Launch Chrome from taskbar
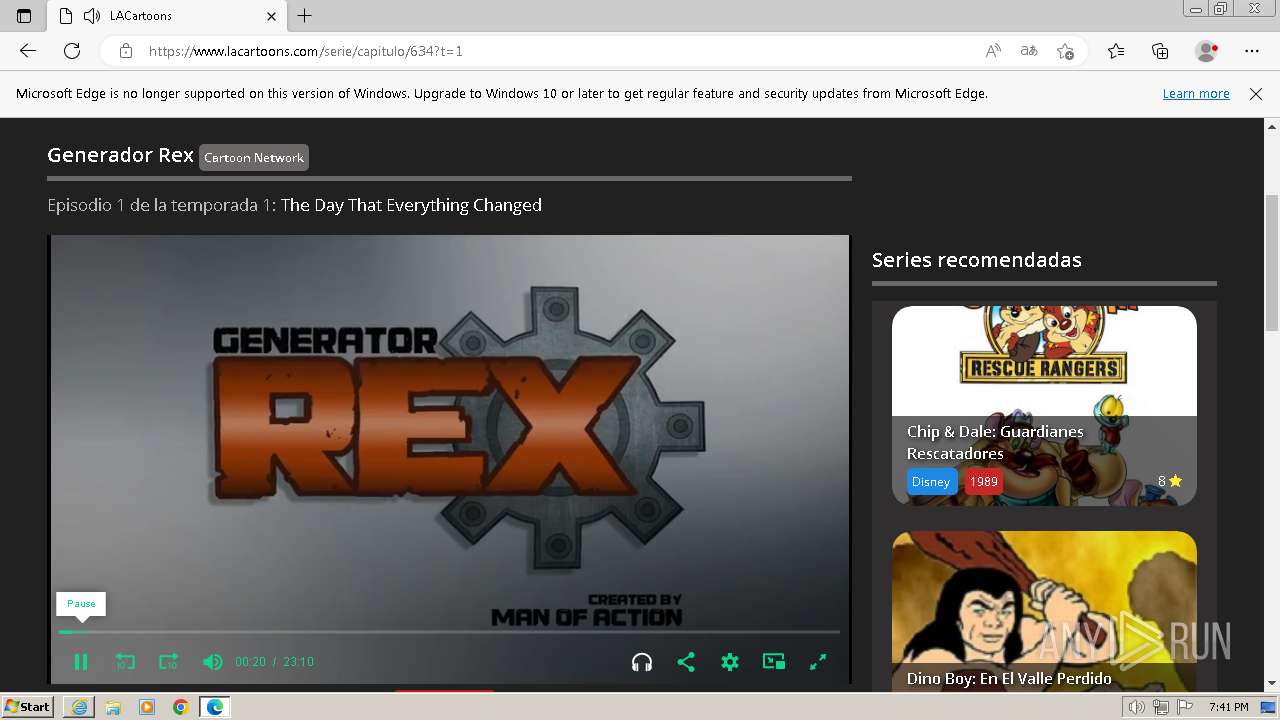 181,707
